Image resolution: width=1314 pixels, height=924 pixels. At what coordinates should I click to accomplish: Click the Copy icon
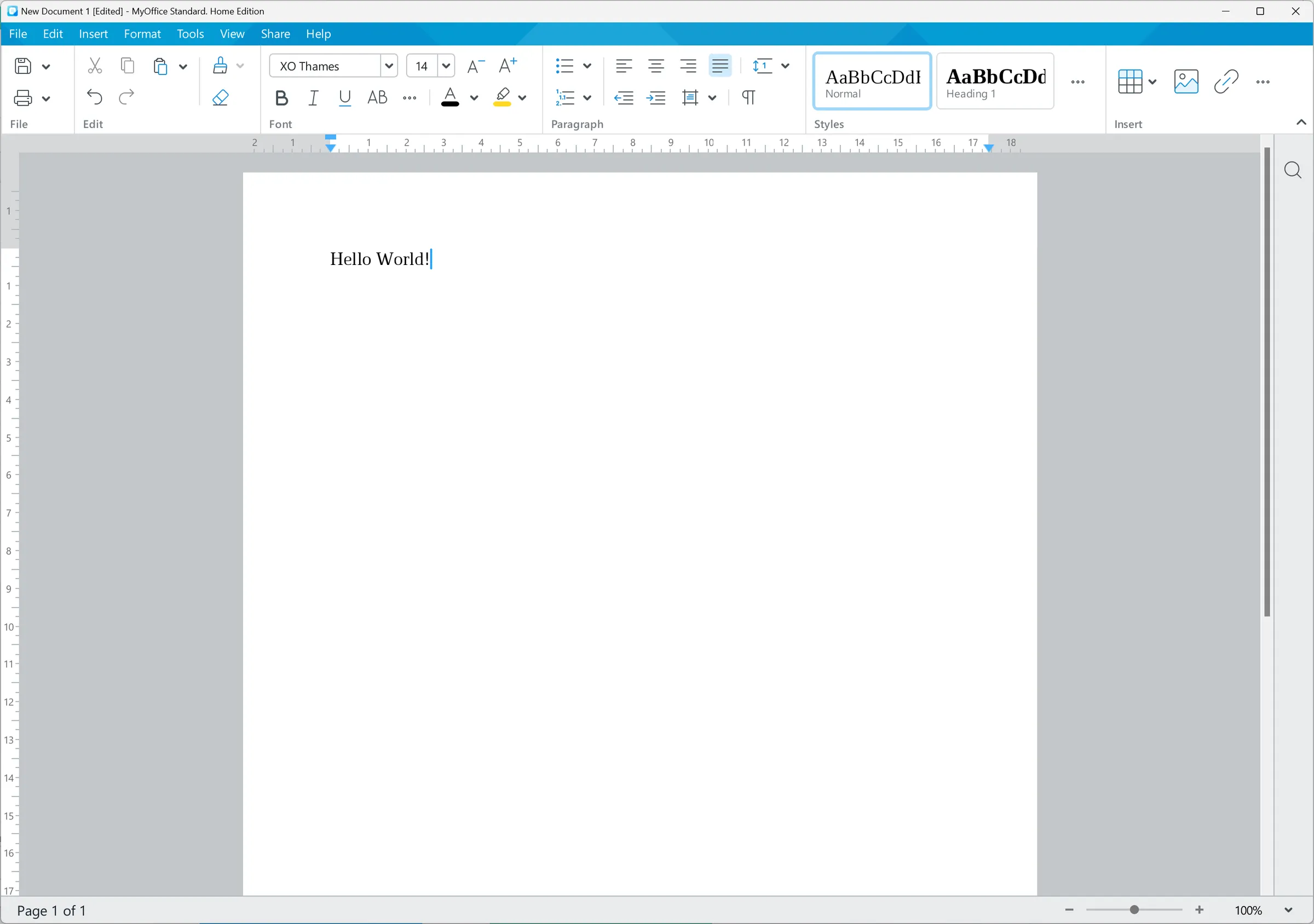click(x=127, y=65)
